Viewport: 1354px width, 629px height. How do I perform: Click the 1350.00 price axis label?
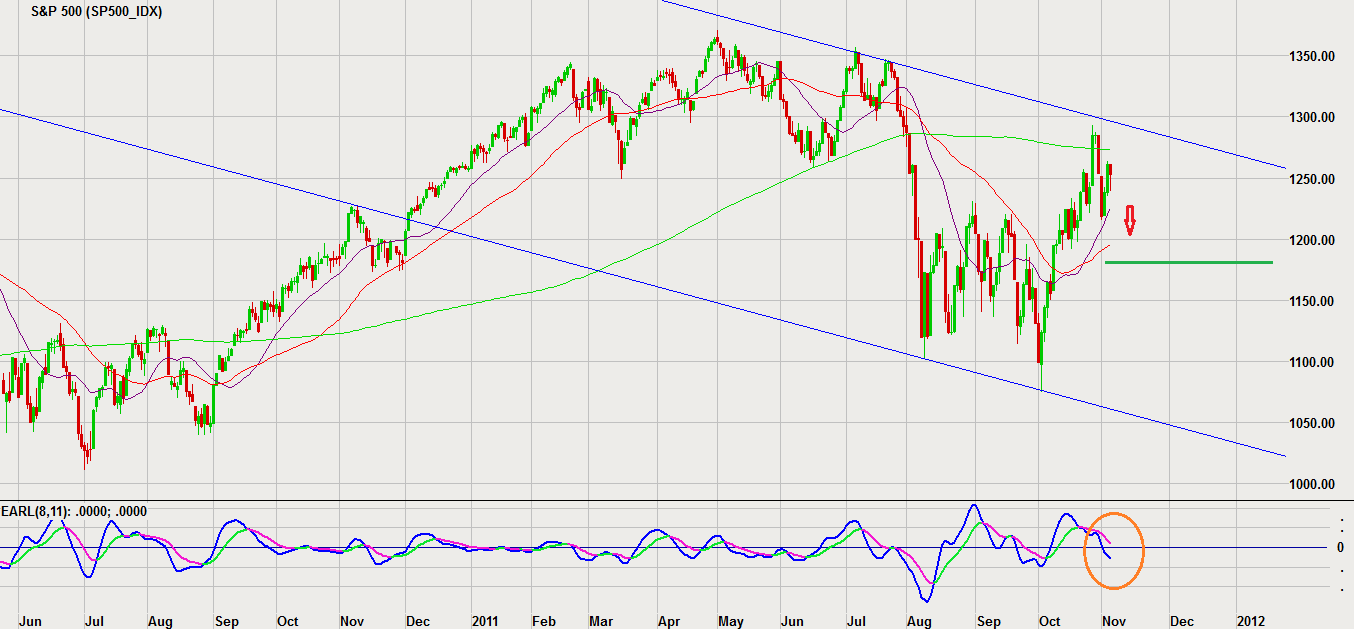1310,57
